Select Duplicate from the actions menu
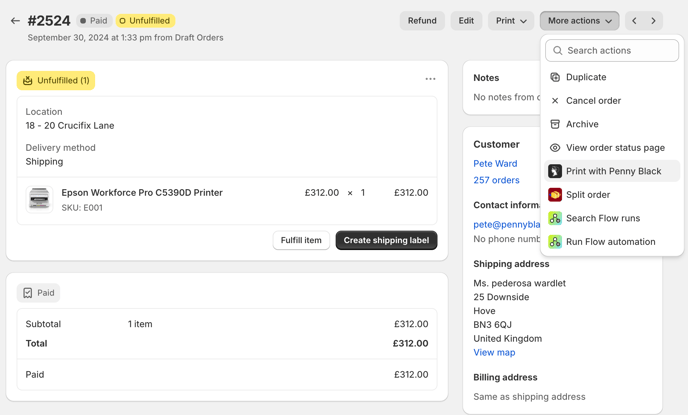Screen dimensions: 688x415 (612, 77)
